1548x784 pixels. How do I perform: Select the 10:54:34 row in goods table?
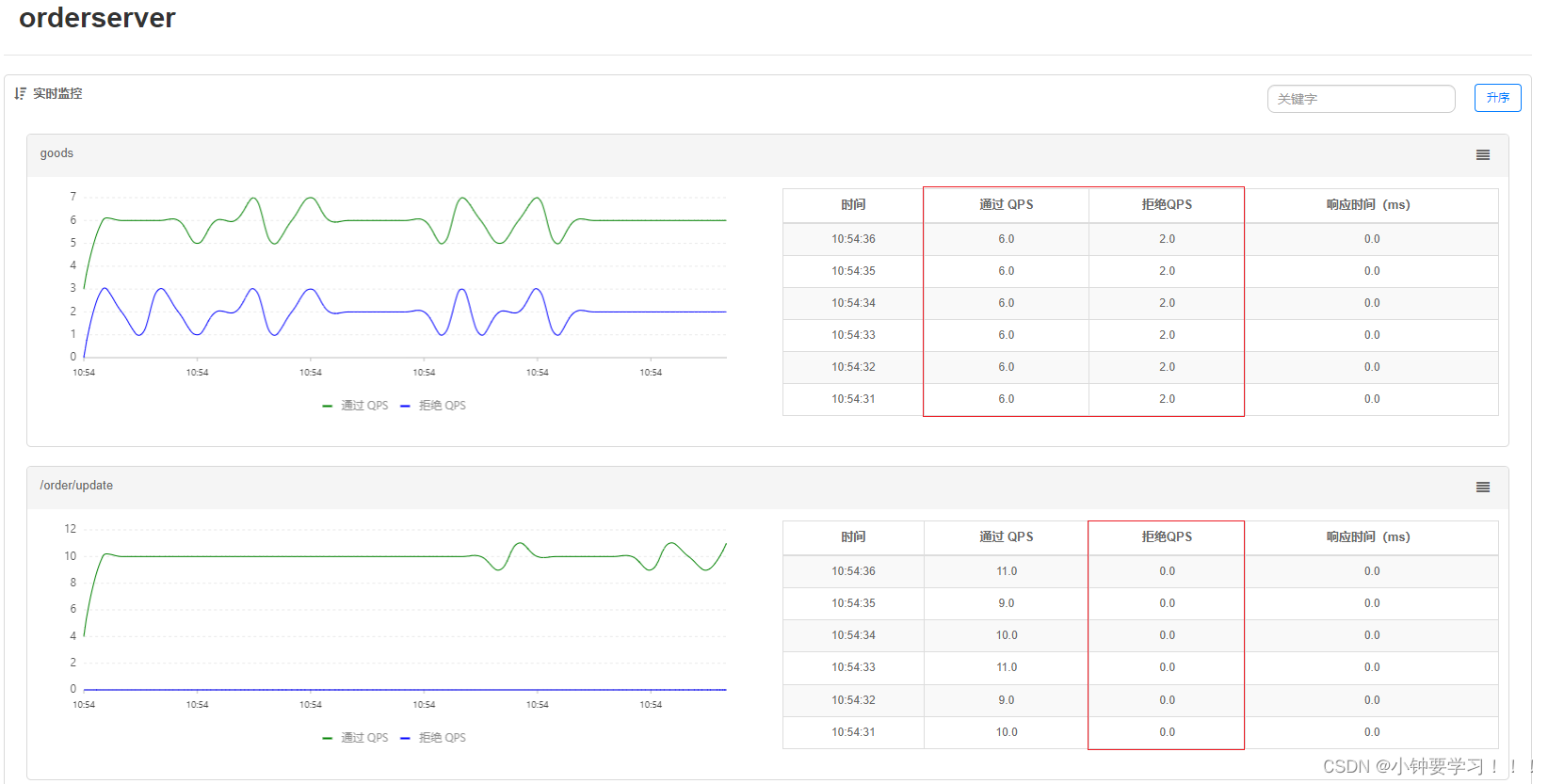pyautogui.click(x=1140, y=303)
